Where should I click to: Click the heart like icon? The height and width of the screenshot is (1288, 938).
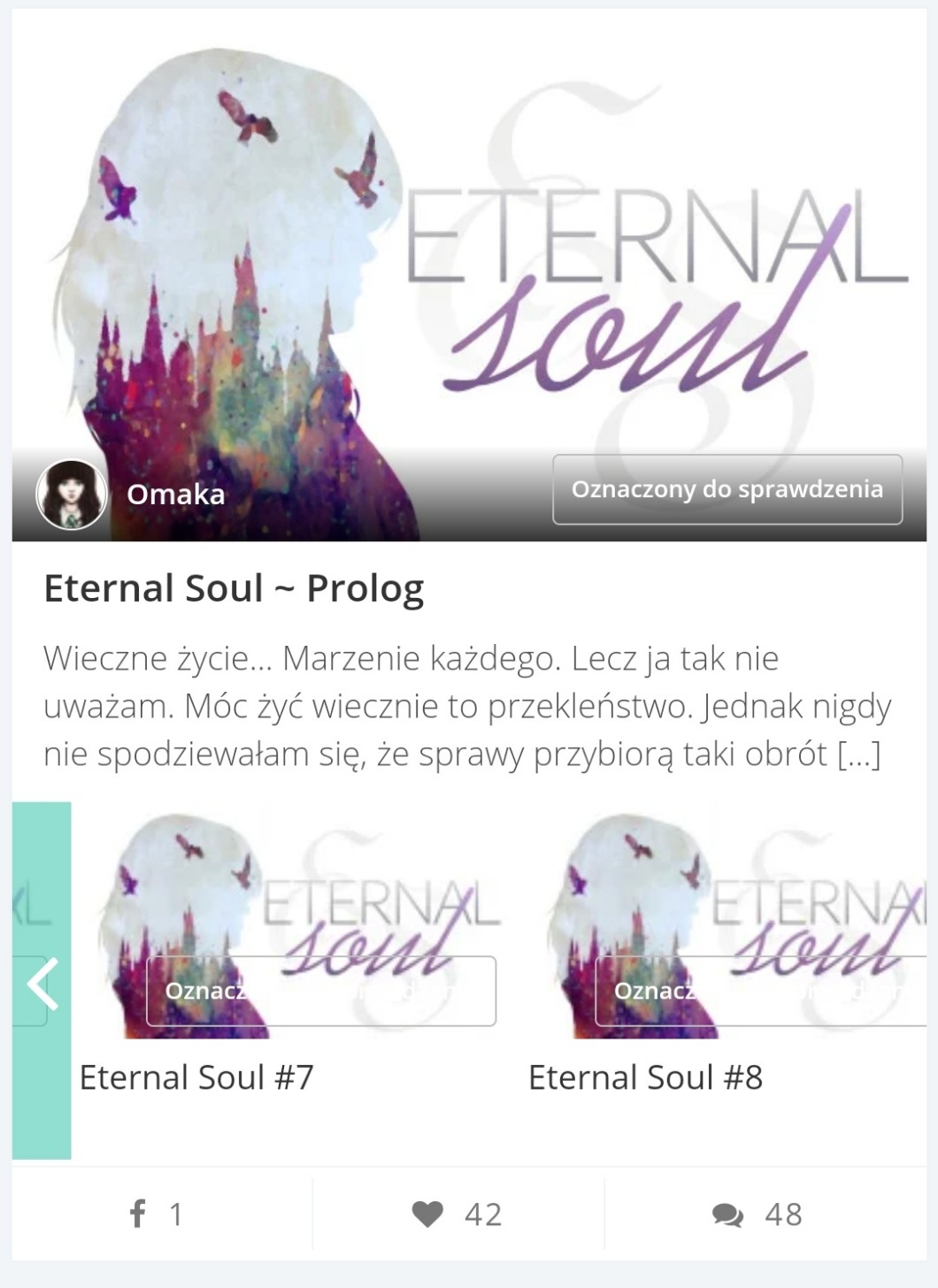pos(427,1214)
